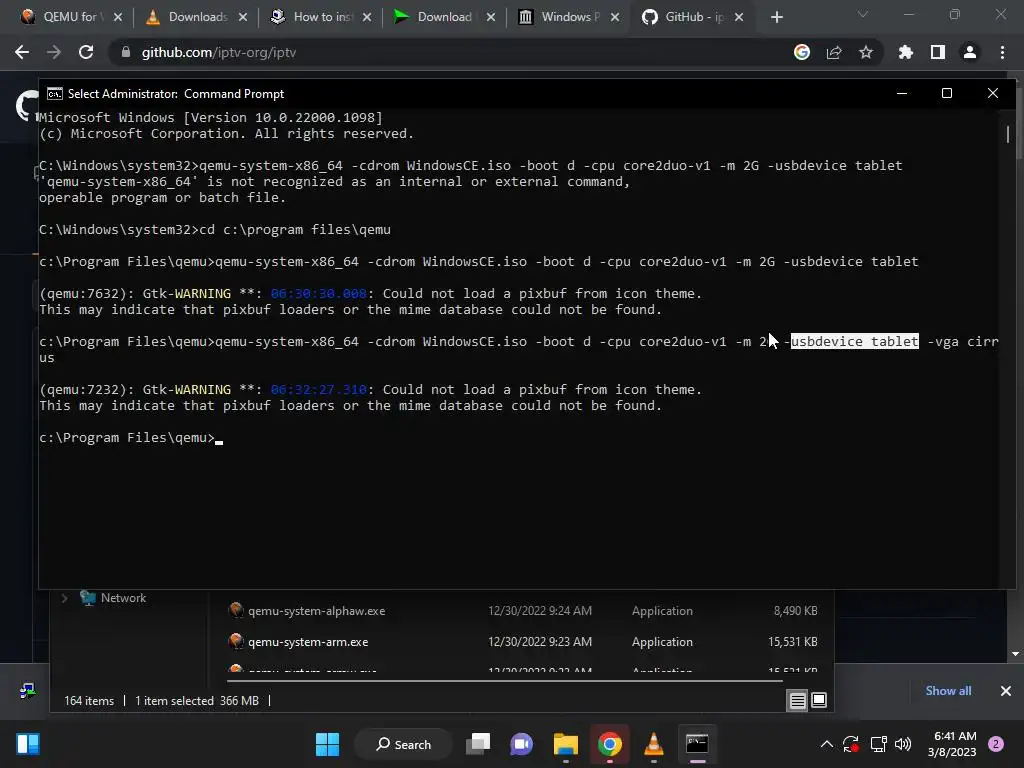Click the 164 items status text
The height and width of the screenshot is (768, 1024).
(x=89, y=701)
